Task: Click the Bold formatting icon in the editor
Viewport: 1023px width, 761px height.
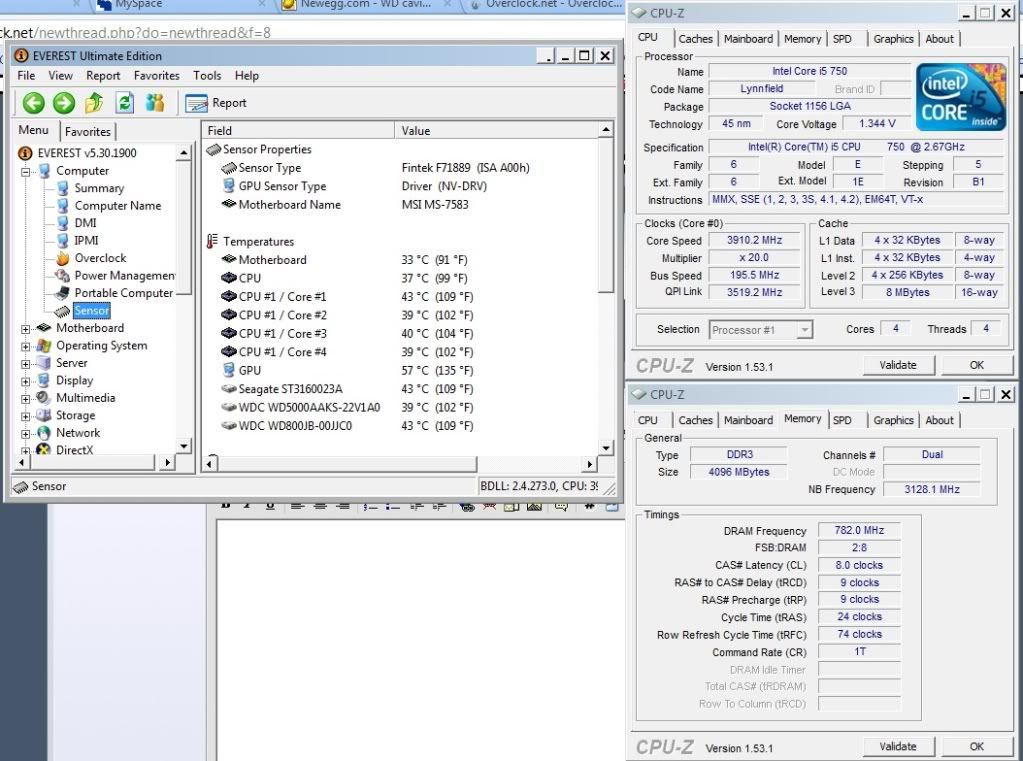Action: click(x=226, y=509)
